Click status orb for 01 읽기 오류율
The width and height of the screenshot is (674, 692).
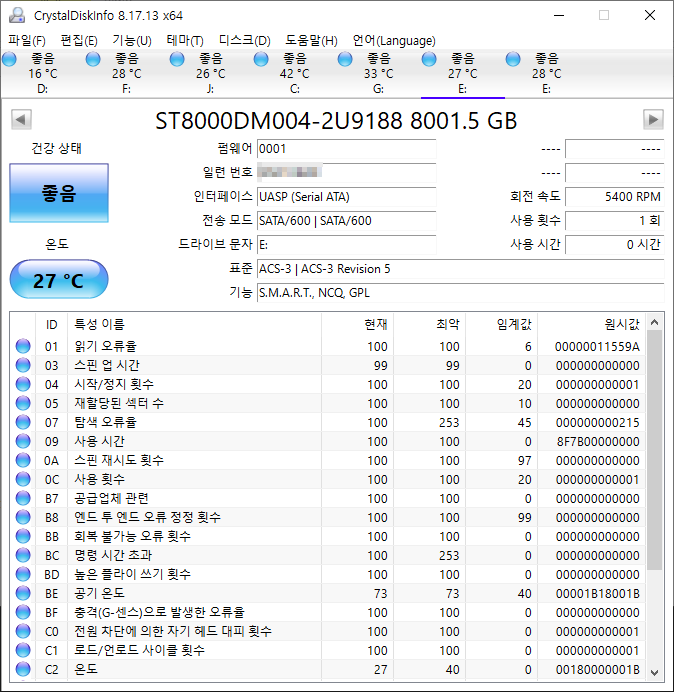[23, 346]
